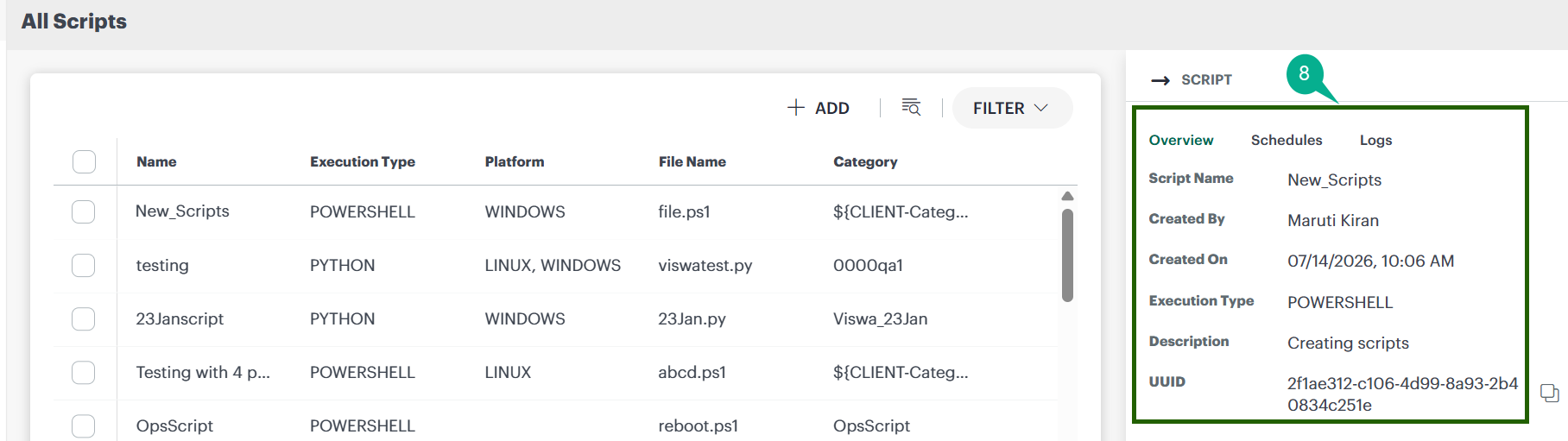
Task: Open the Logs tab
Action: (x=1375, y=140)
